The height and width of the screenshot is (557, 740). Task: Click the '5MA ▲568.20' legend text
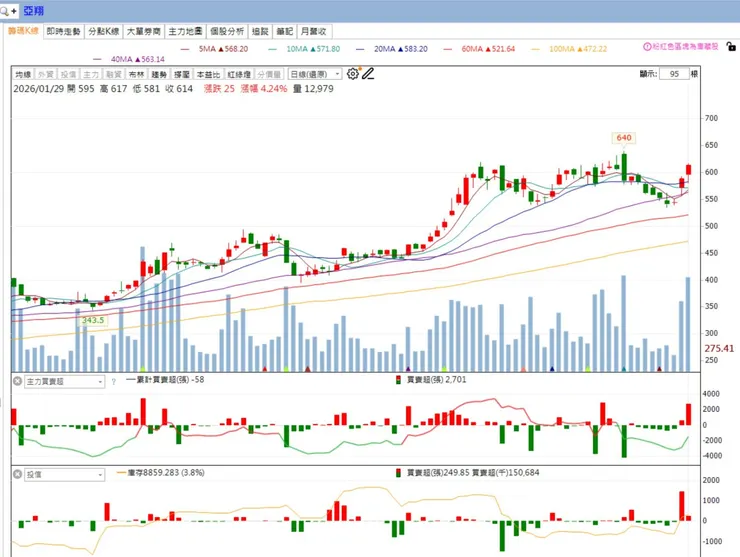[x=223, y=49]
